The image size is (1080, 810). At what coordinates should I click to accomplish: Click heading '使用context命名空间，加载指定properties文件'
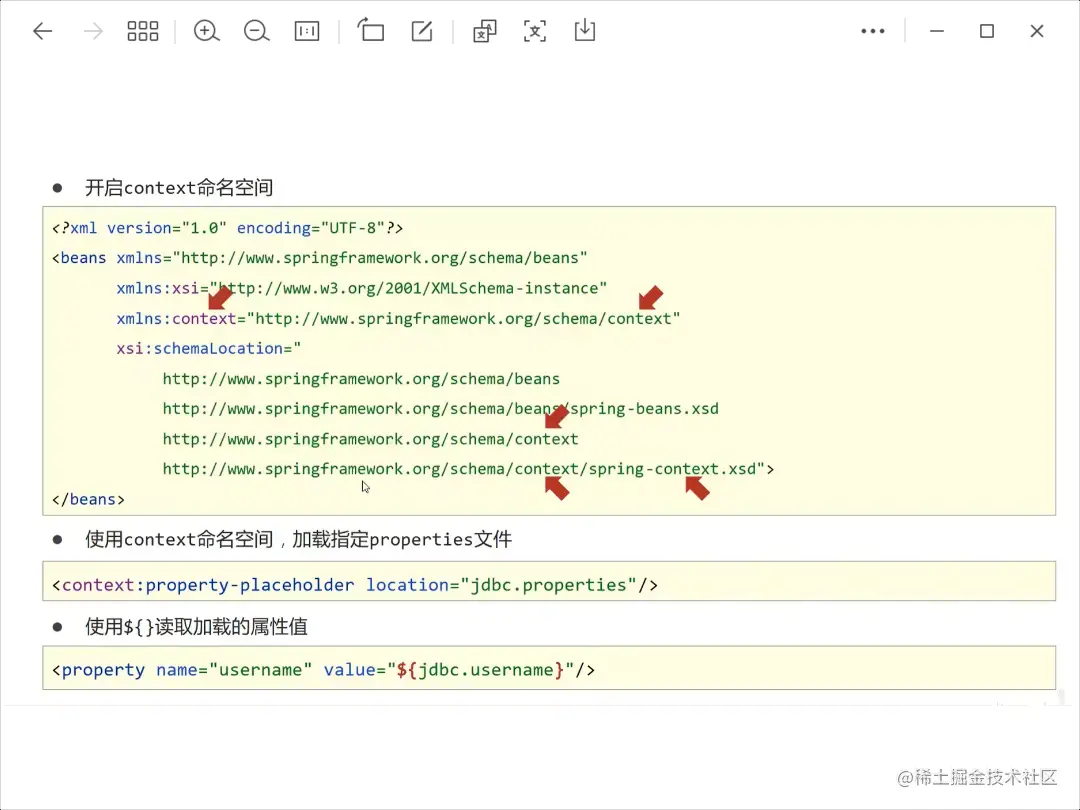[298, 539]
